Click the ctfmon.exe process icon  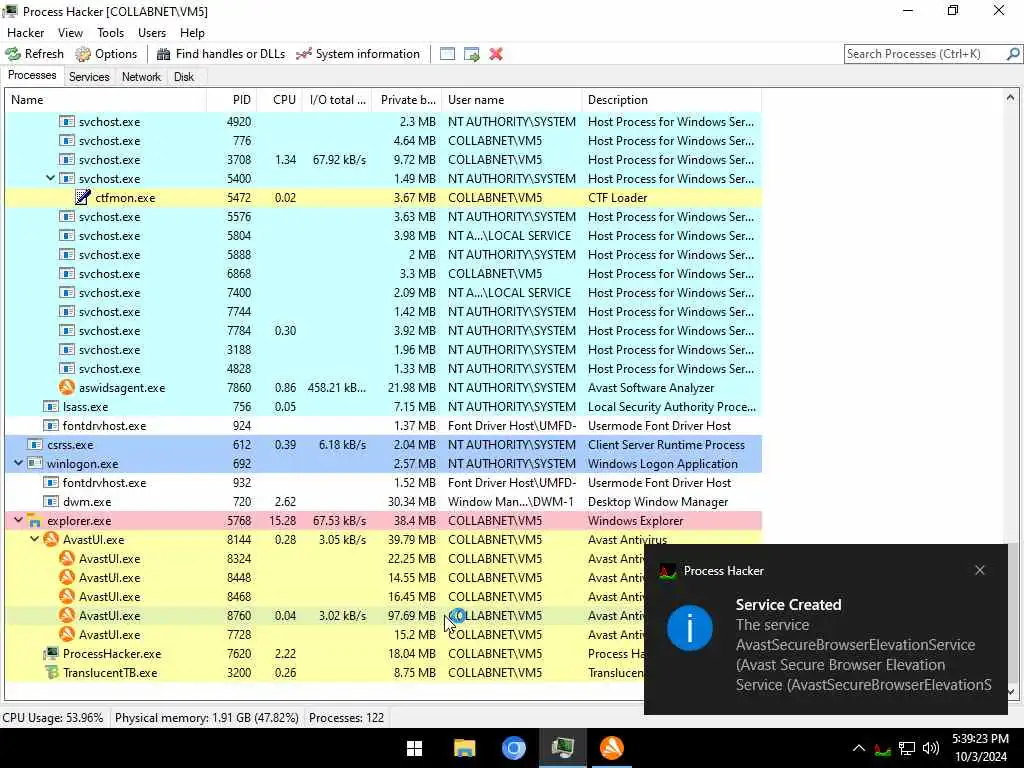(83, 197)
